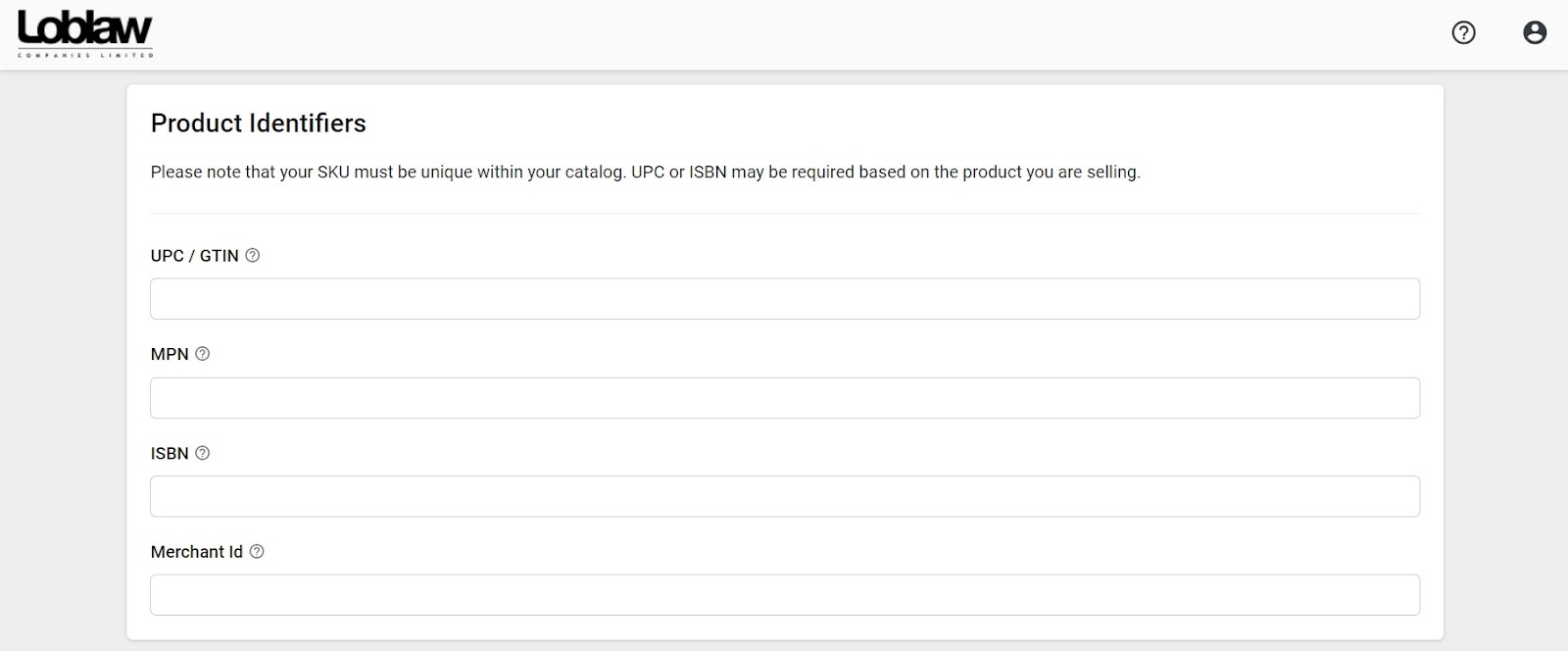Image resolution: width=1568 pixels, height=651 pixels.
Task: Click the Product Identifiers heading
Action: click(258, 124)
